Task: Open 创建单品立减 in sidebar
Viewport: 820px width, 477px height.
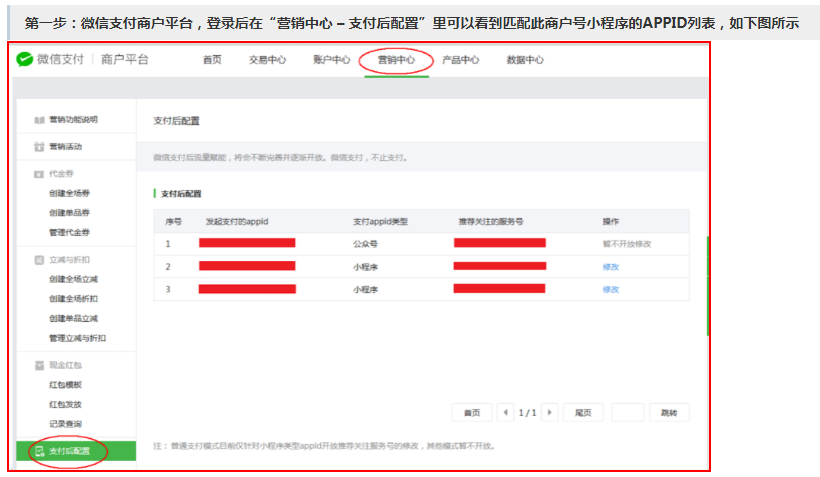Action: point(73,319)
